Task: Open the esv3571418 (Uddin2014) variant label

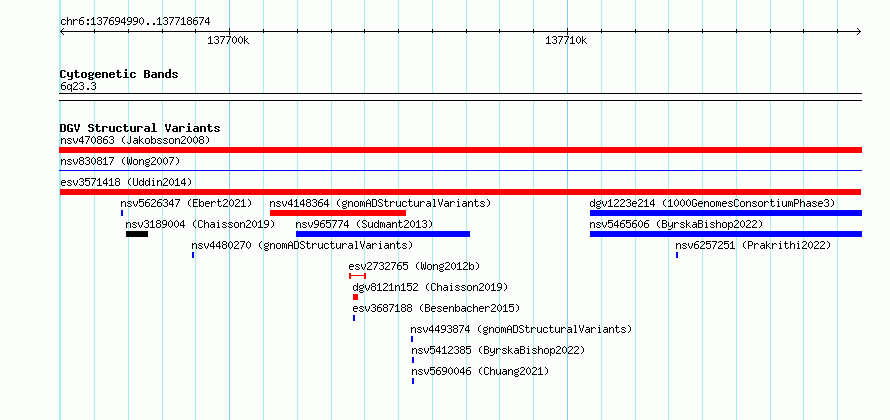Action: tap(126, 182)
